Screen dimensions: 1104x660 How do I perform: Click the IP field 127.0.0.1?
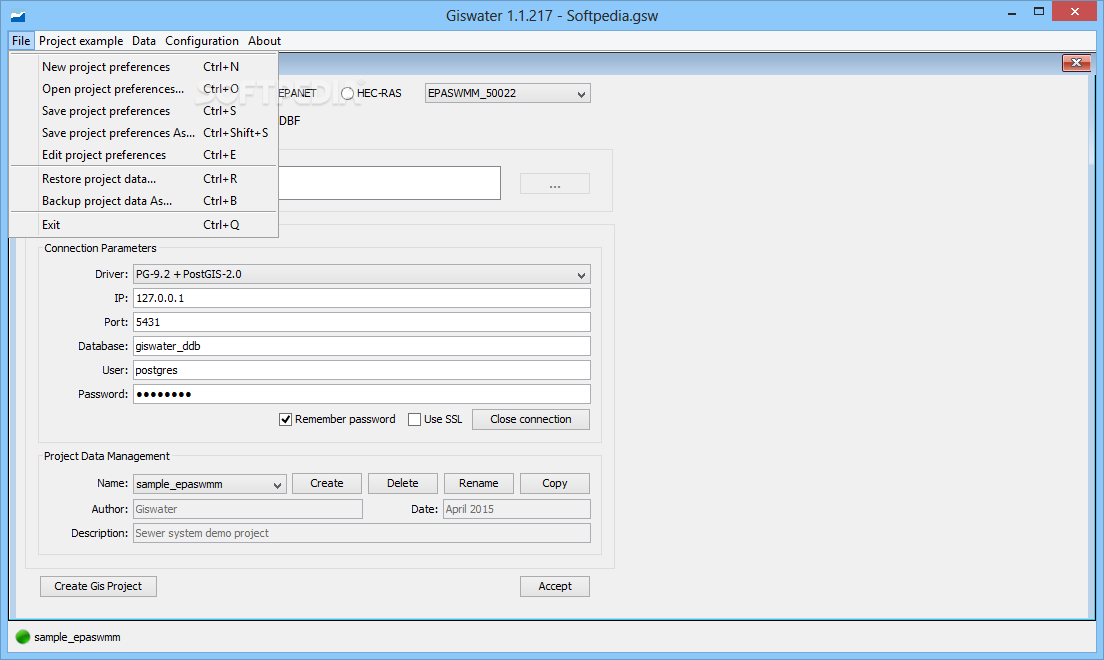pos(362,298)
